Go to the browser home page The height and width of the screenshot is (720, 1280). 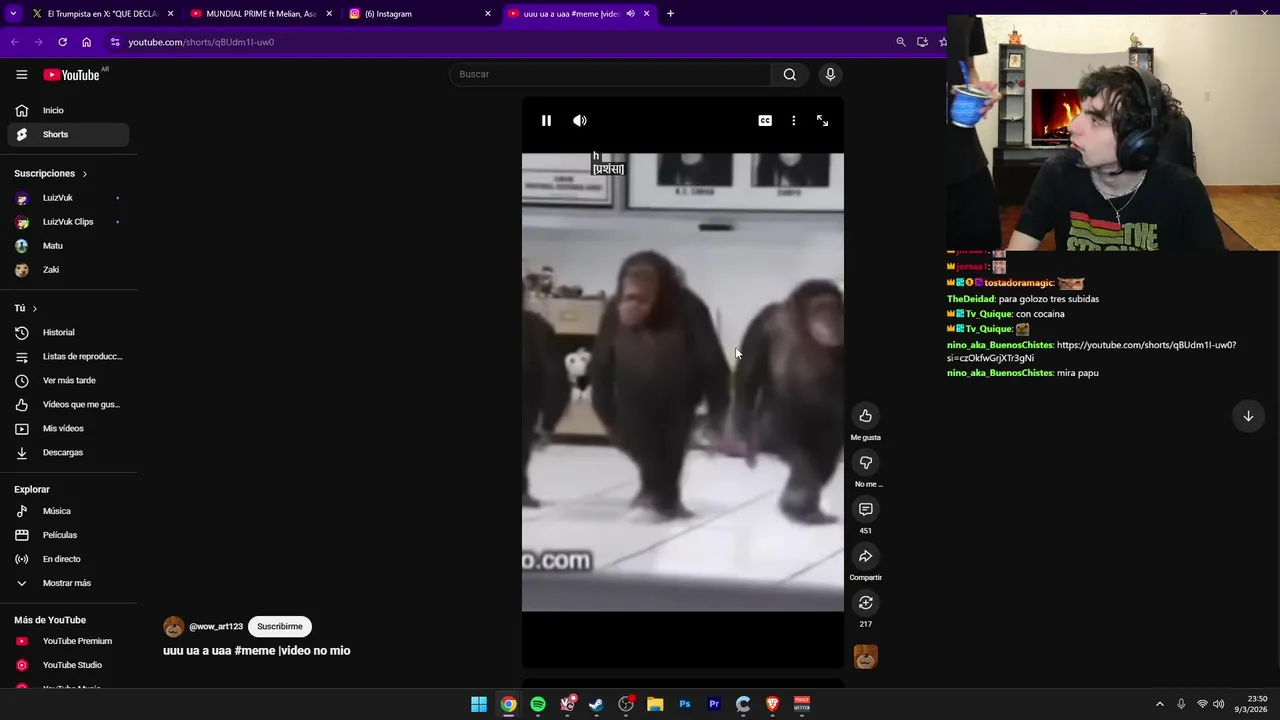tap(86, 42)
